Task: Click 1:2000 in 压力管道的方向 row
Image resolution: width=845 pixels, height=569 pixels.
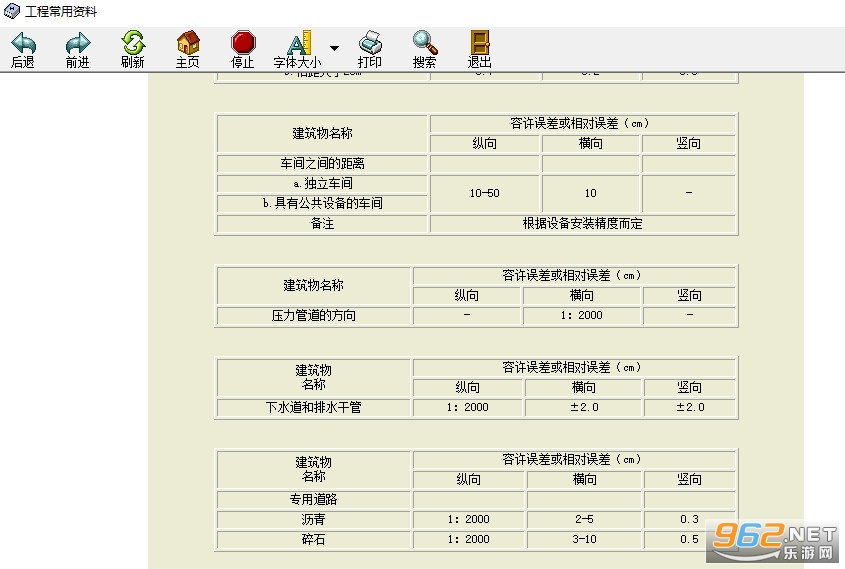Action: pyautogui.click(x=581, y=315)
